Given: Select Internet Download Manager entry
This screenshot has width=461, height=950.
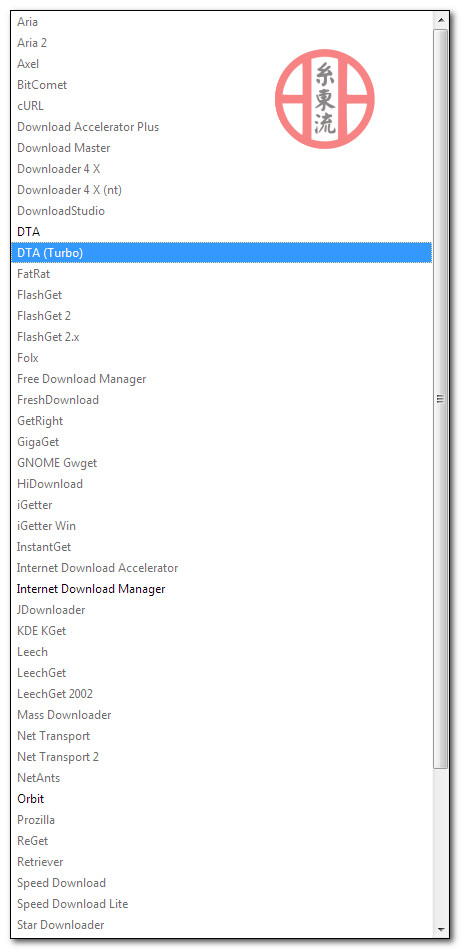Looking at the screenshot, I should coord(222,589).
